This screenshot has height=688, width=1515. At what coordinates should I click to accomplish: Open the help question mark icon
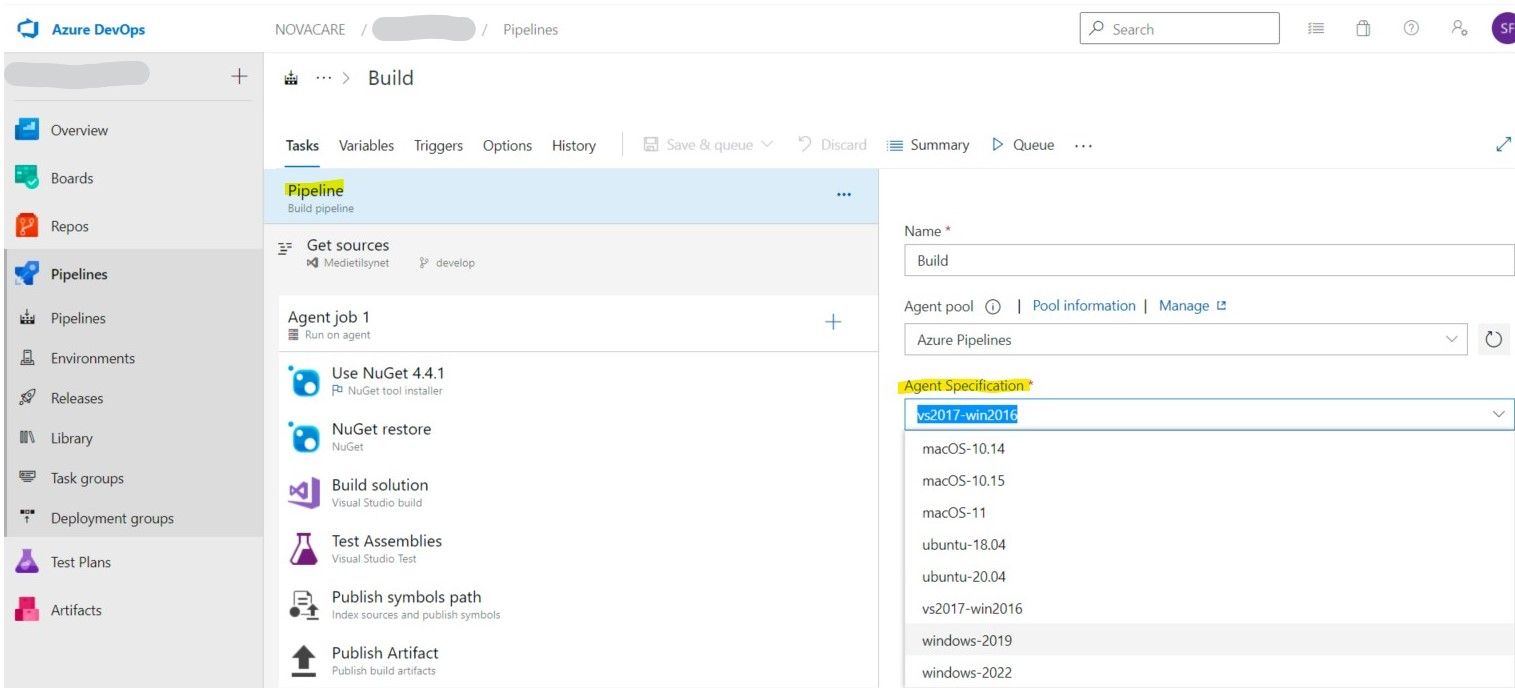coord(1411,29)
